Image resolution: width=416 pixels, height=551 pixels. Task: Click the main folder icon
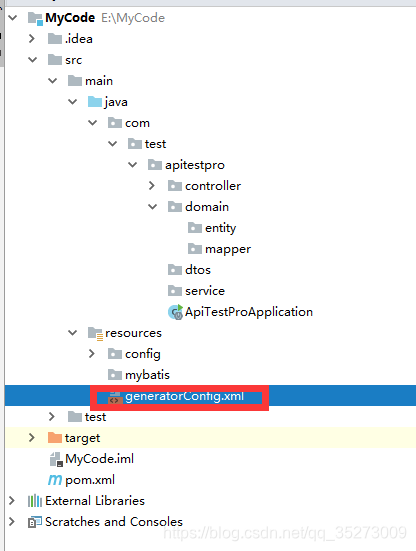(x=75, y=81)
